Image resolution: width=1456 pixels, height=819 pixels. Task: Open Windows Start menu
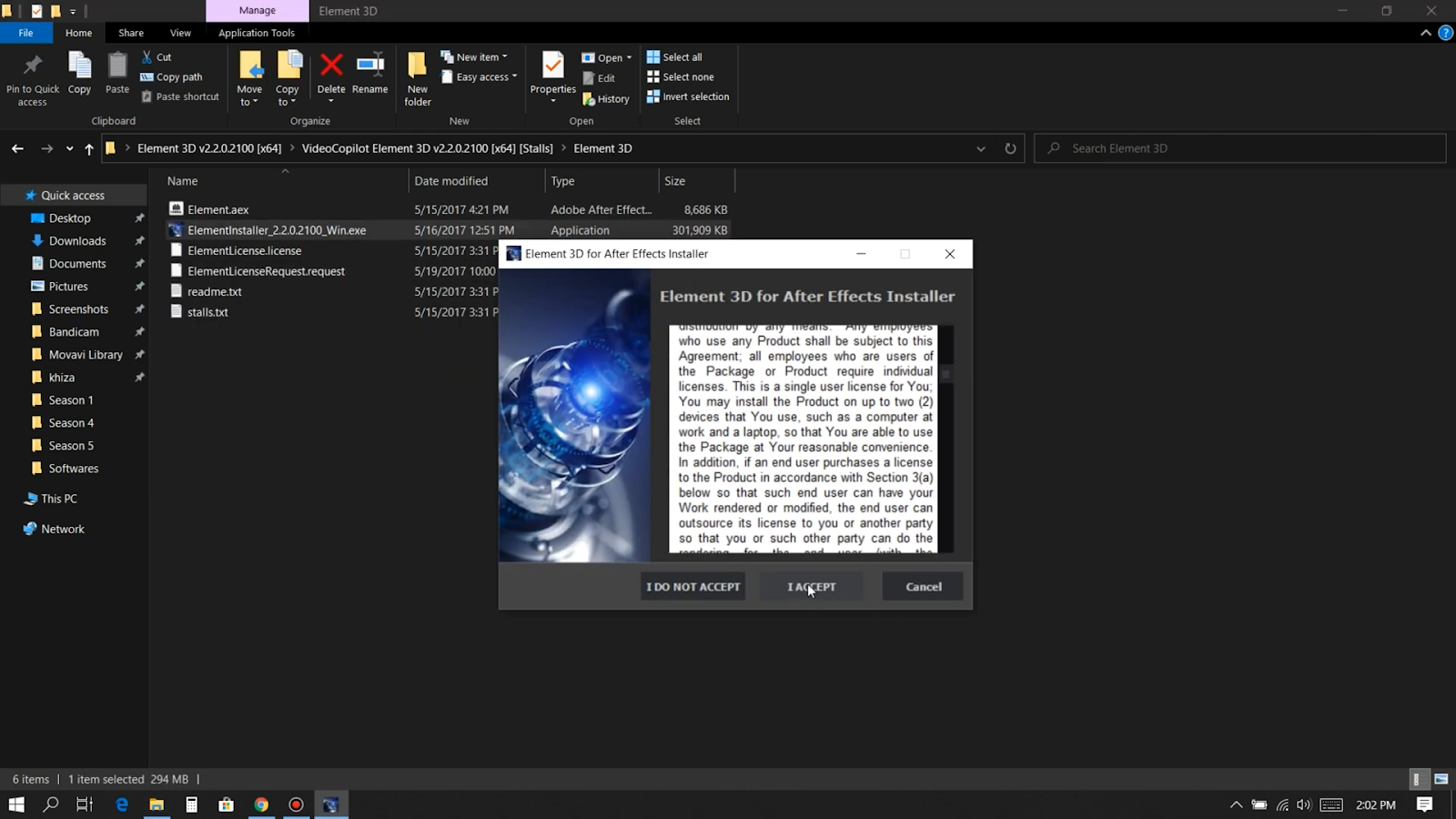click(x=16, y=804)
